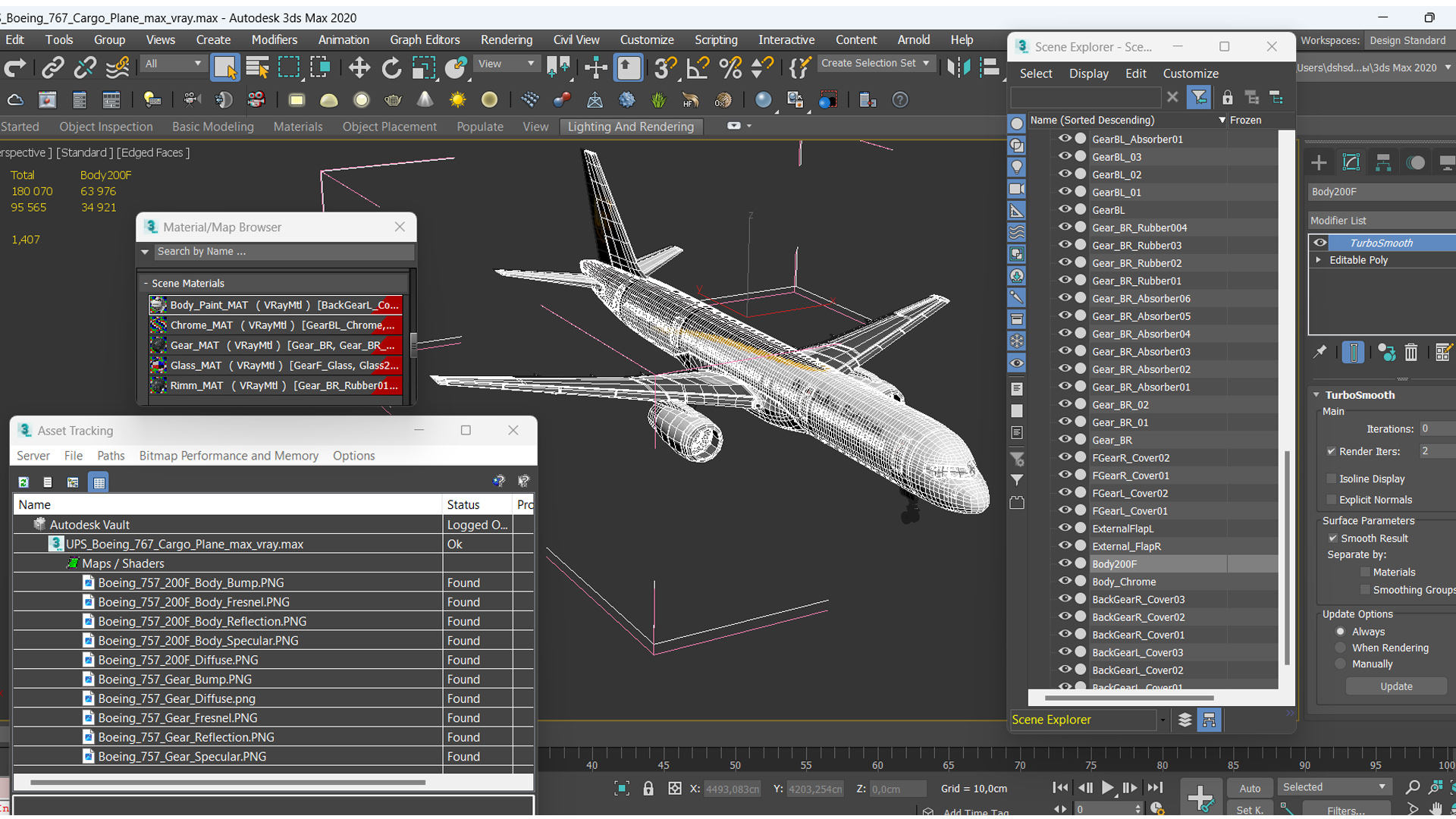Uncheck Render Iters checkbox
The height and width of the screenshot is (819, 1456).
[x=1331, y=451]
